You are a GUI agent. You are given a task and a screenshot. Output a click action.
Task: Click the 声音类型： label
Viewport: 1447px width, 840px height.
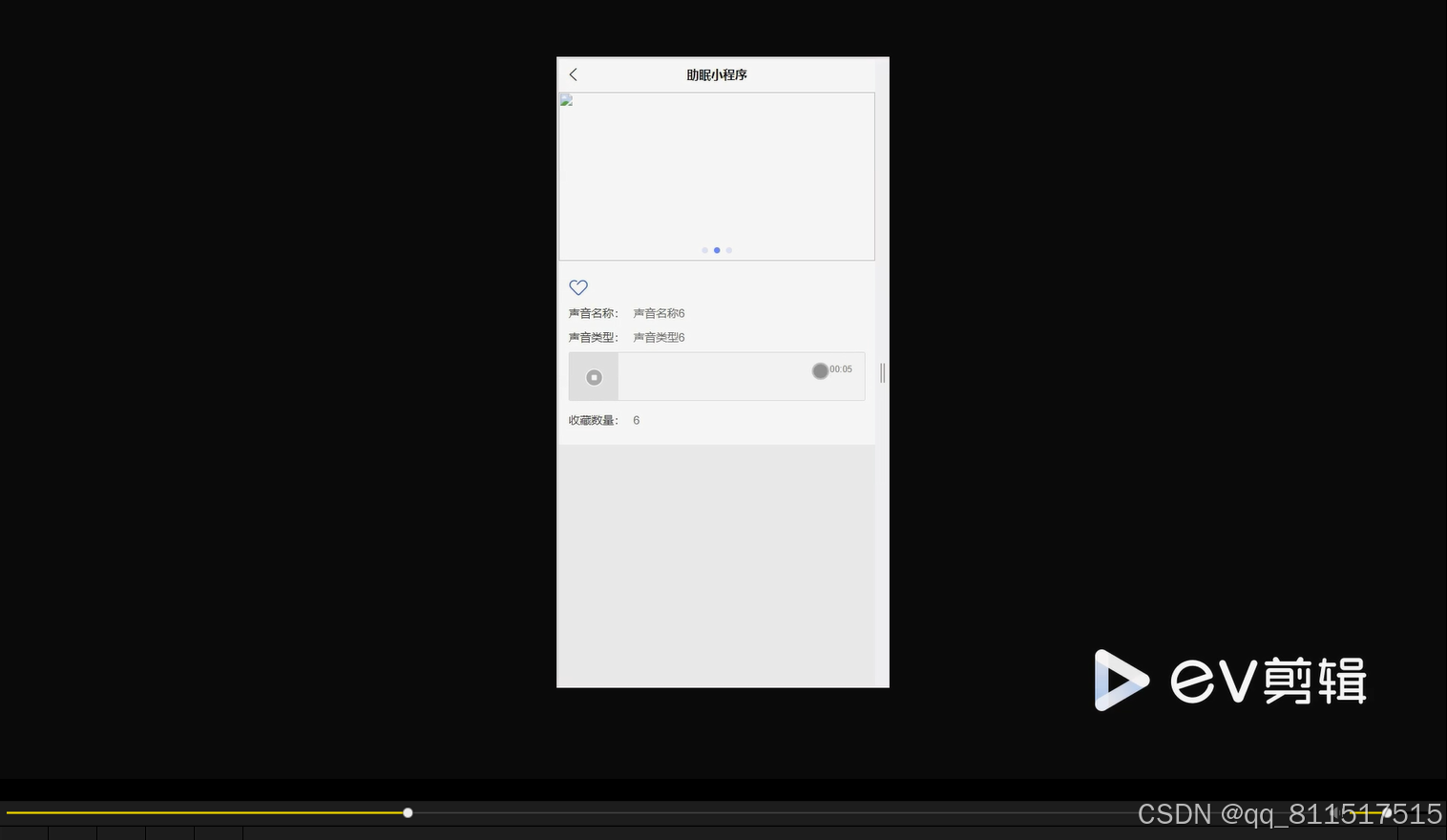coord(594,337)
